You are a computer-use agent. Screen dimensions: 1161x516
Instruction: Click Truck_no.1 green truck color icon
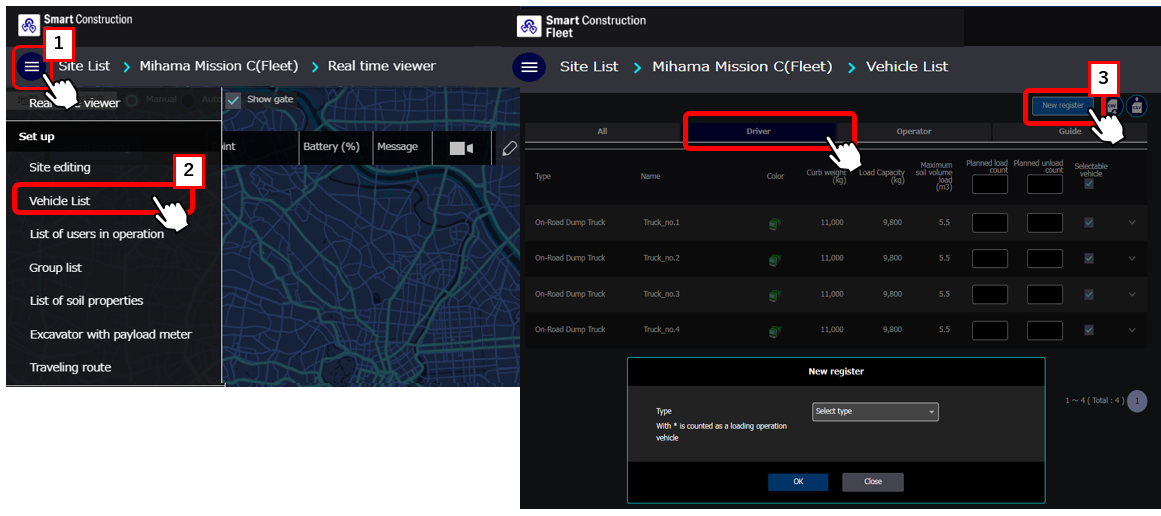click(774, 223)
